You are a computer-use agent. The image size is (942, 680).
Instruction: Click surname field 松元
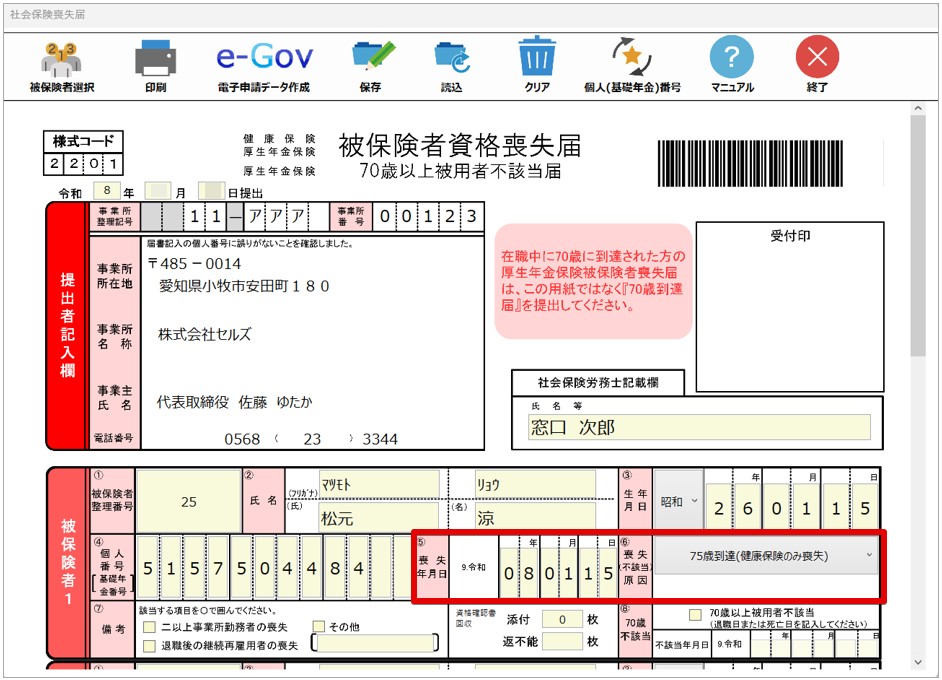pyautogui.click(x=379, y=518)
